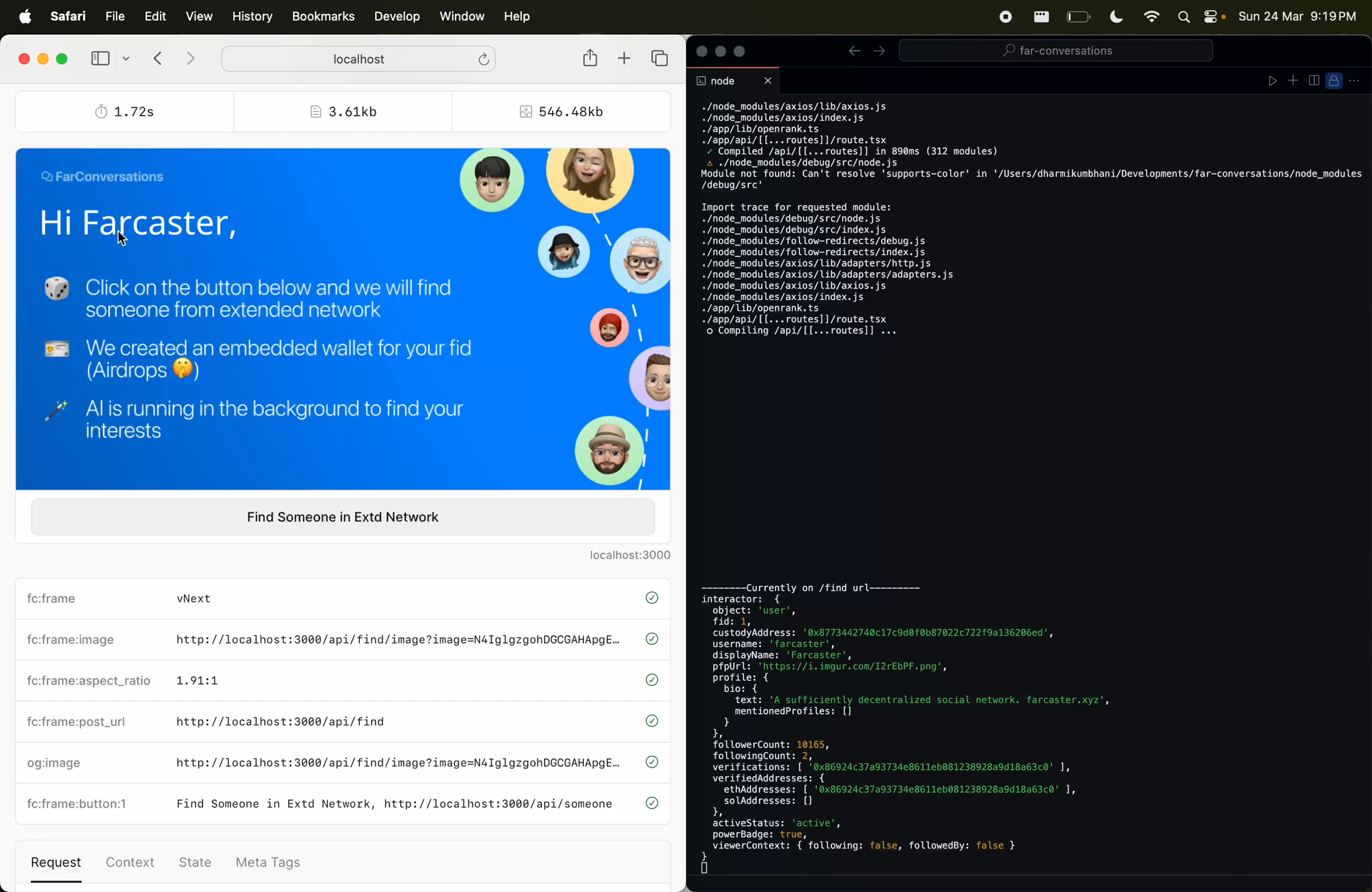Toggle the lock icon in terminal toolbar
Viewport: 1372px width, 892px height.
pos(1334,81)
